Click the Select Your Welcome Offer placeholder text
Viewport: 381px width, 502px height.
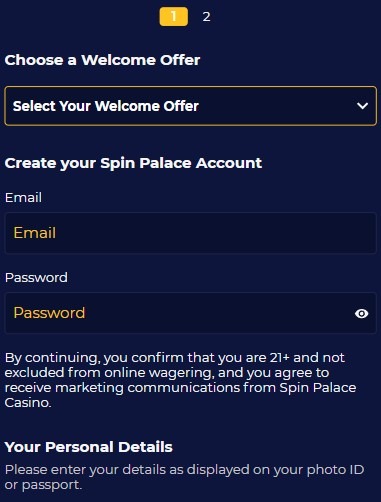click(106, 106)
